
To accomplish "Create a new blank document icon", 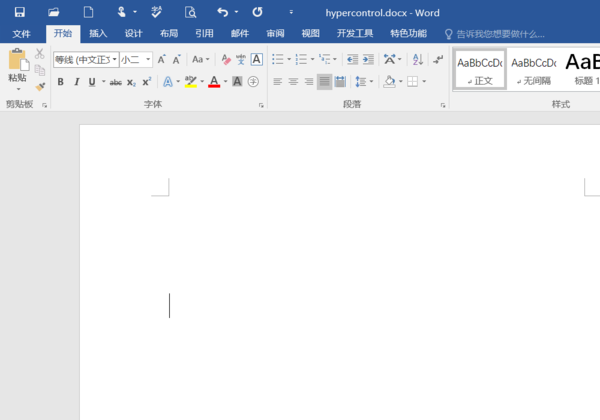I will coord(88,12).
